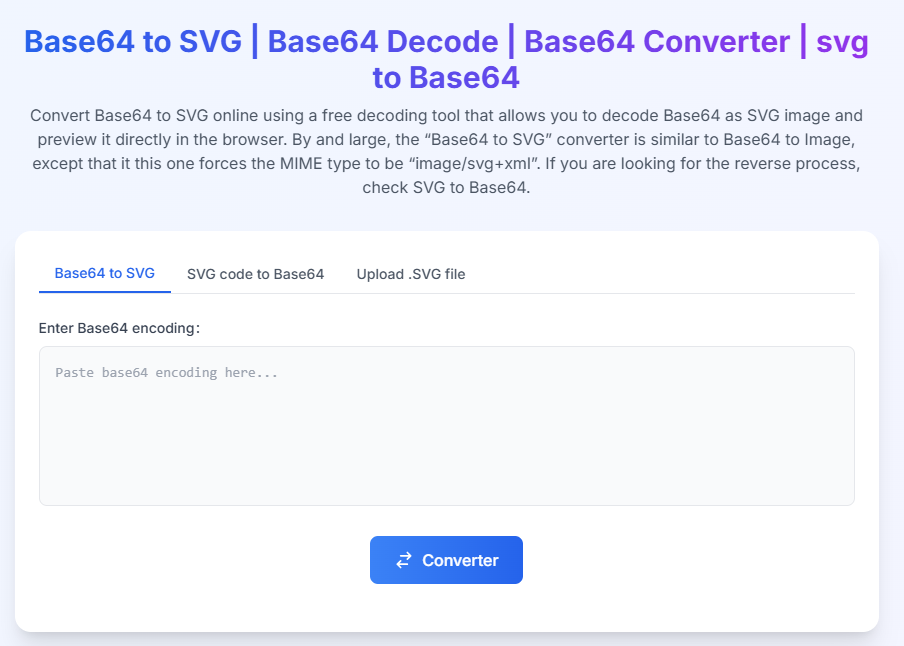Click the check SVG to Base64 text in the description

coord(446,187)
